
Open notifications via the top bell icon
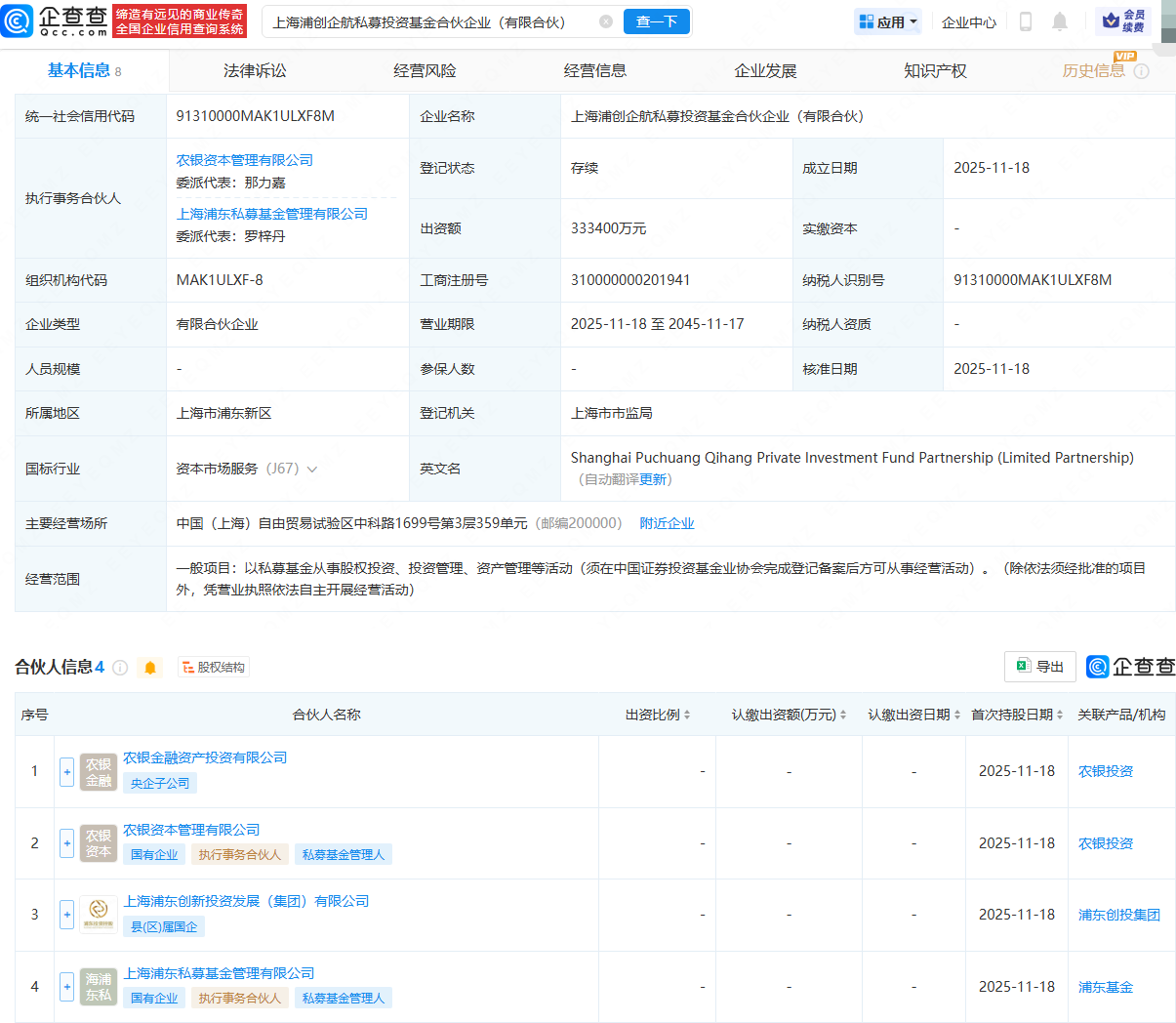pyautogui.click(x=1060, y=21)
